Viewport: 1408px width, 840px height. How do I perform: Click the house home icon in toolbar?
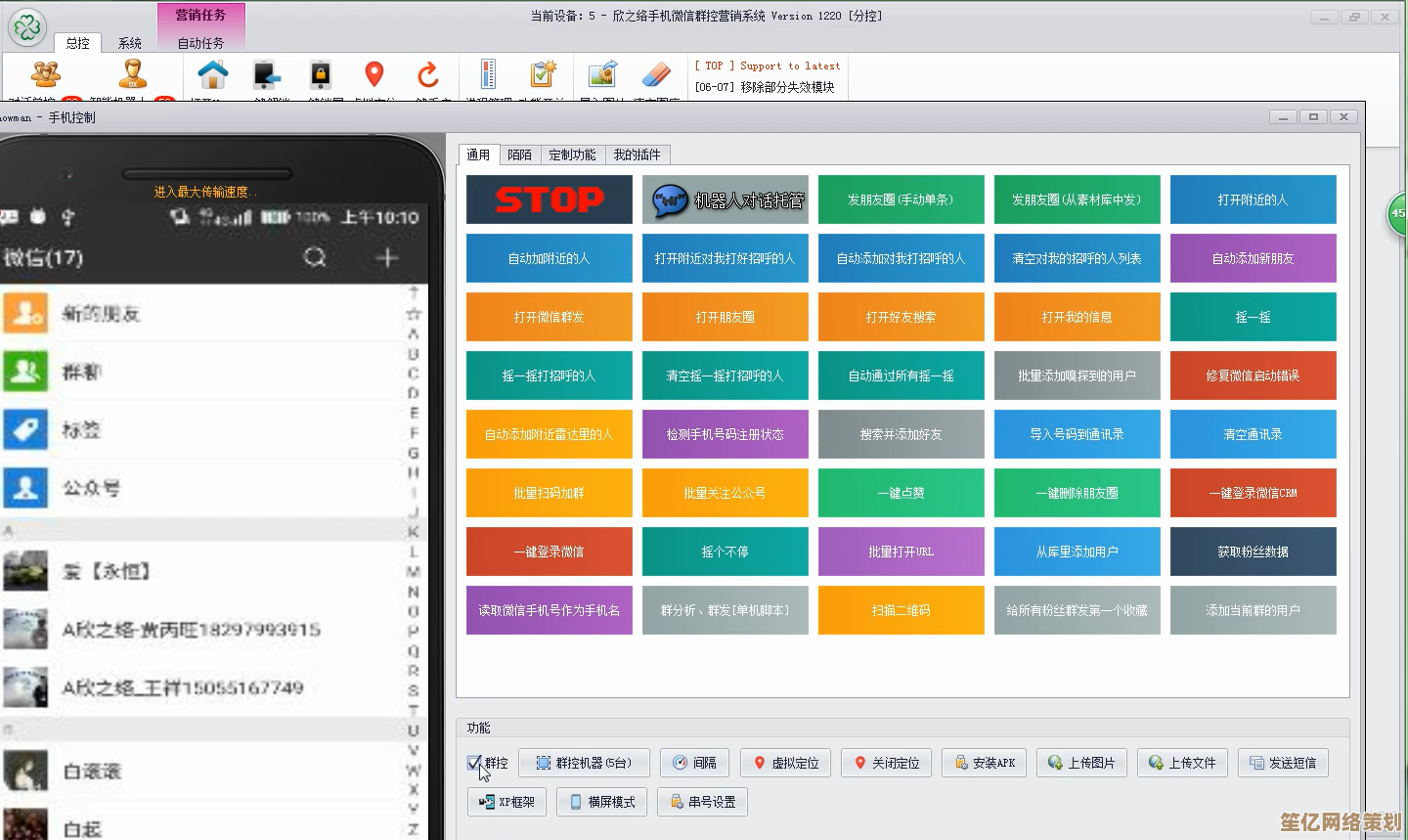(x=212, y=74)
